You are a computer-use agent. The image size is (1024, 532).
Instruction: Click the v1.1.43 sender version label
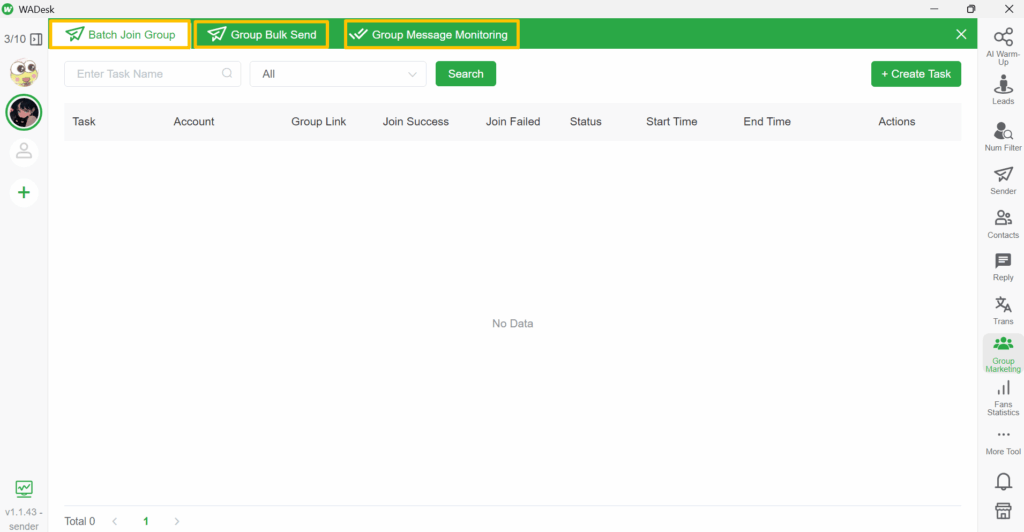(24, 519)
